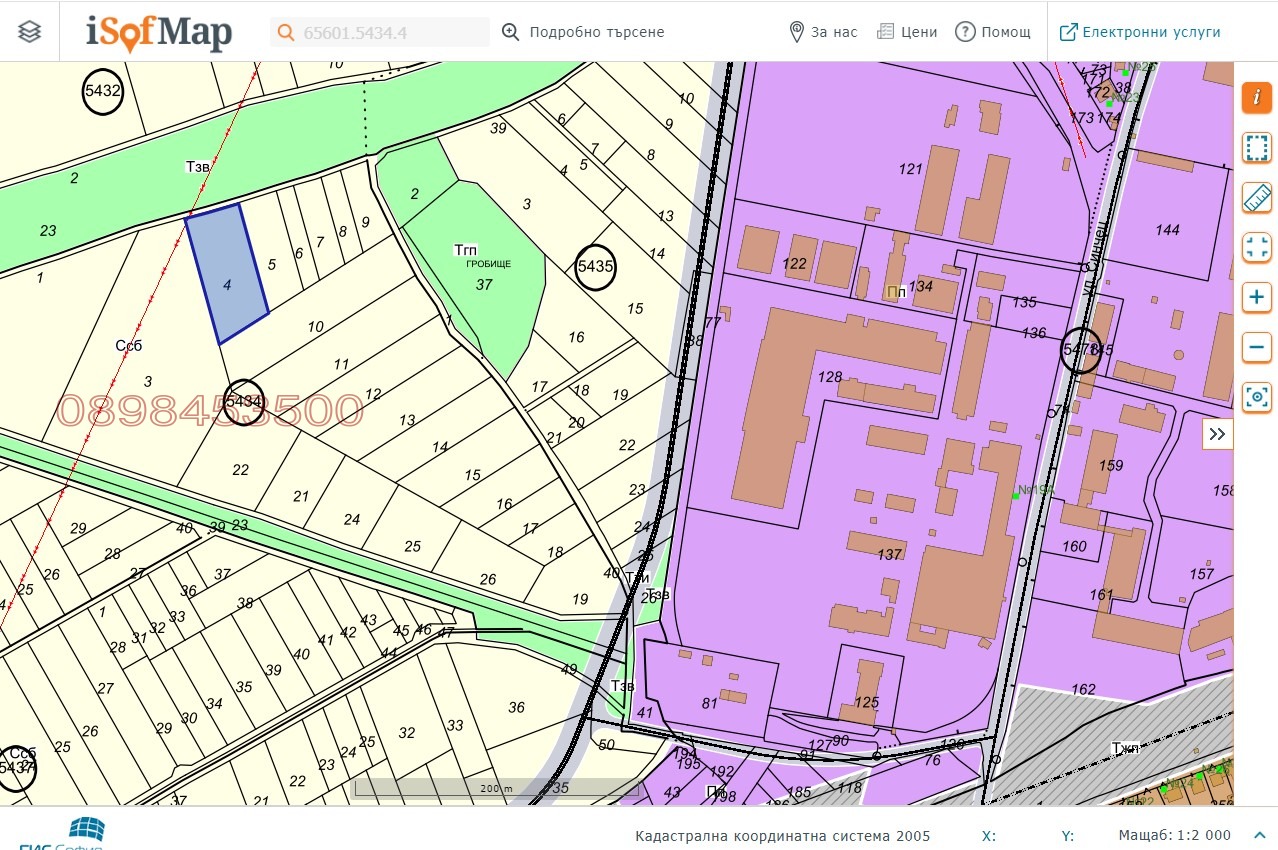Select the rectangle selection tool
The height and width of the screenshot is (850, 1278).
tap(1256, 148)
